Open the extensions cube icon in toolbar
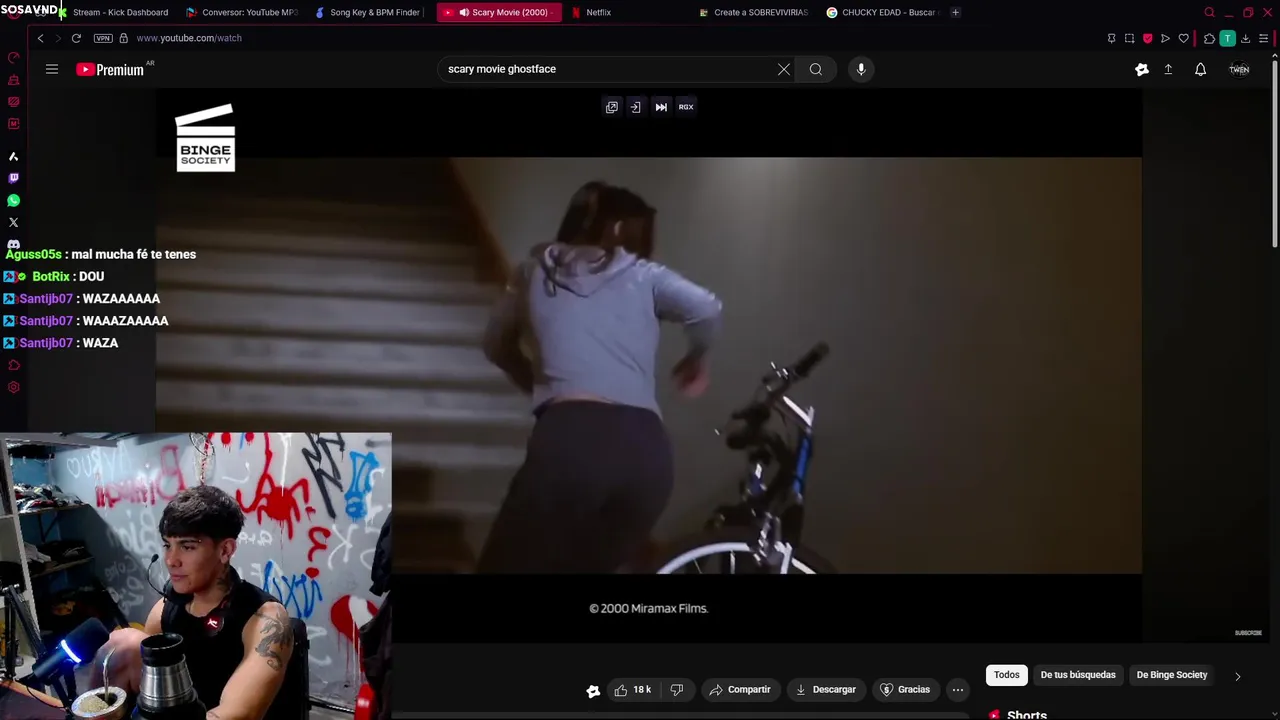The width and height of the screenshot is (1280, 720). [1209, 38]
